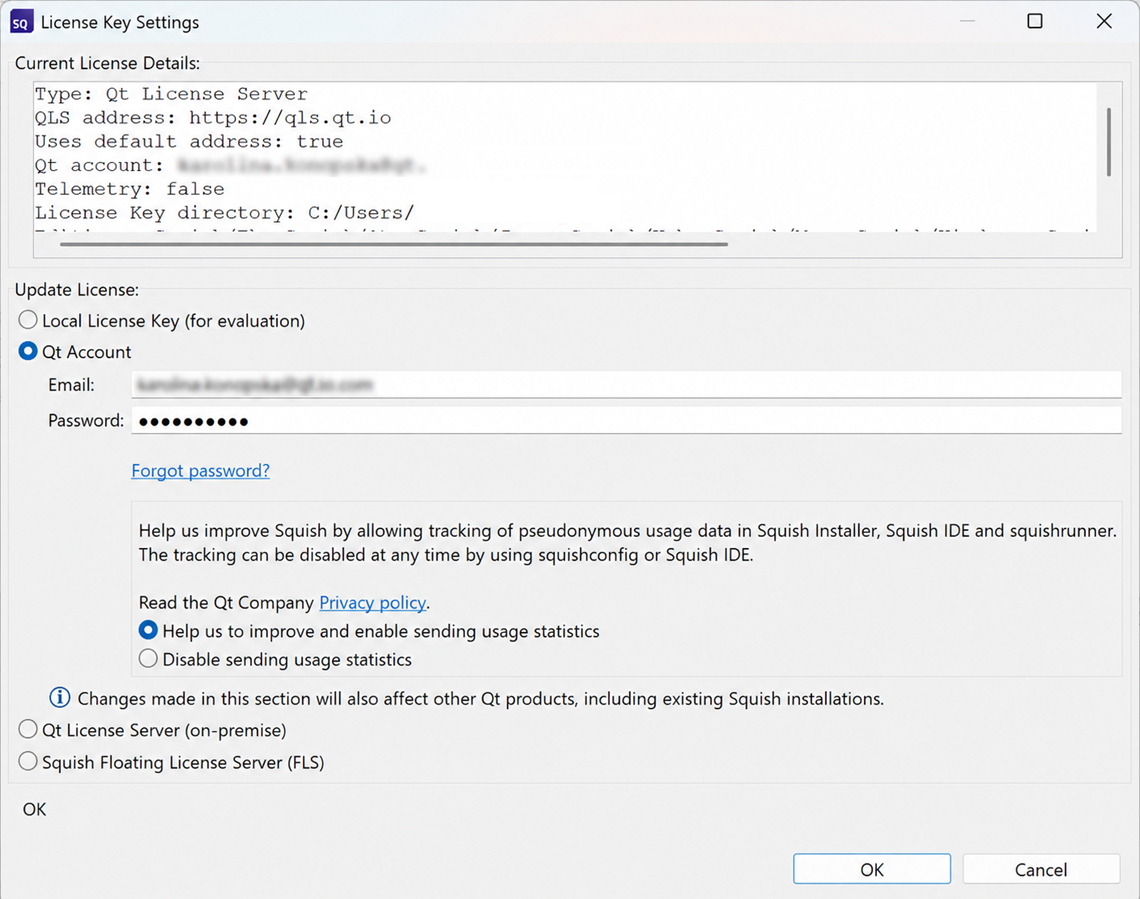Click the horizontal scrollbar of license details

394,244
